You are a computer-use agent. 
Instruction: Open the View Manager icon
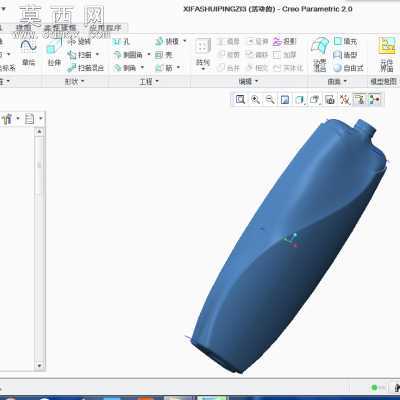(x=330, y=99)
